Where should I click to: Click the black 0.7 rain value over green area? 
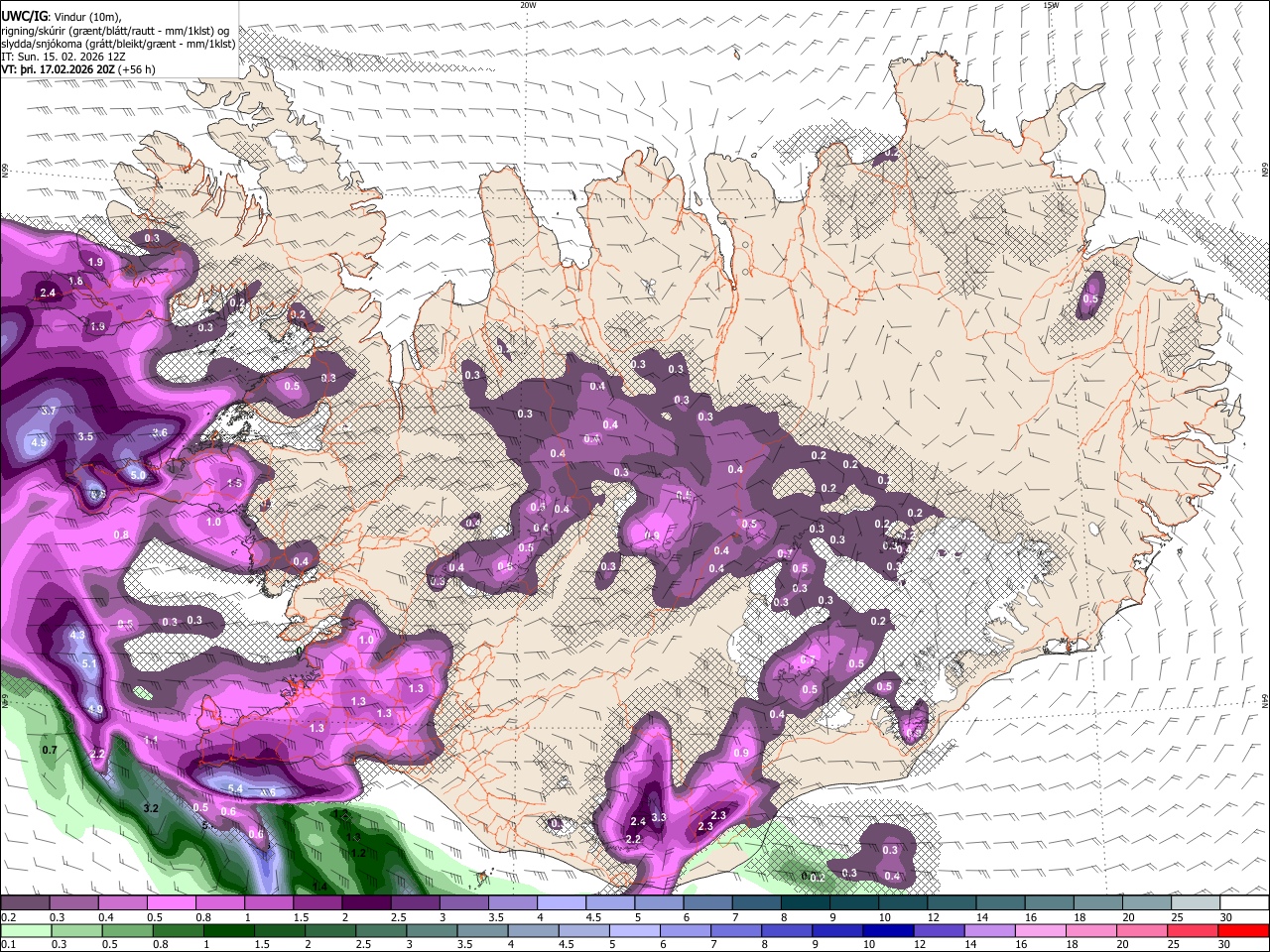(x=50, y=750)
